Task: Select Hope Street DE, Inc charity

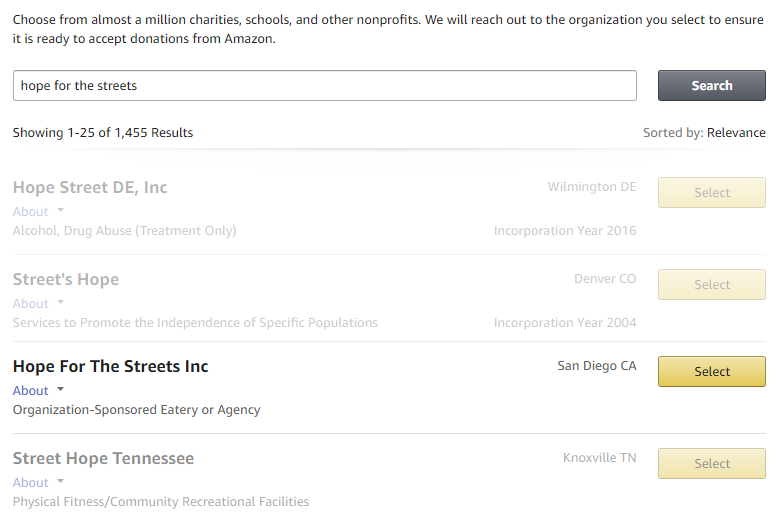Action: (711, 193)
